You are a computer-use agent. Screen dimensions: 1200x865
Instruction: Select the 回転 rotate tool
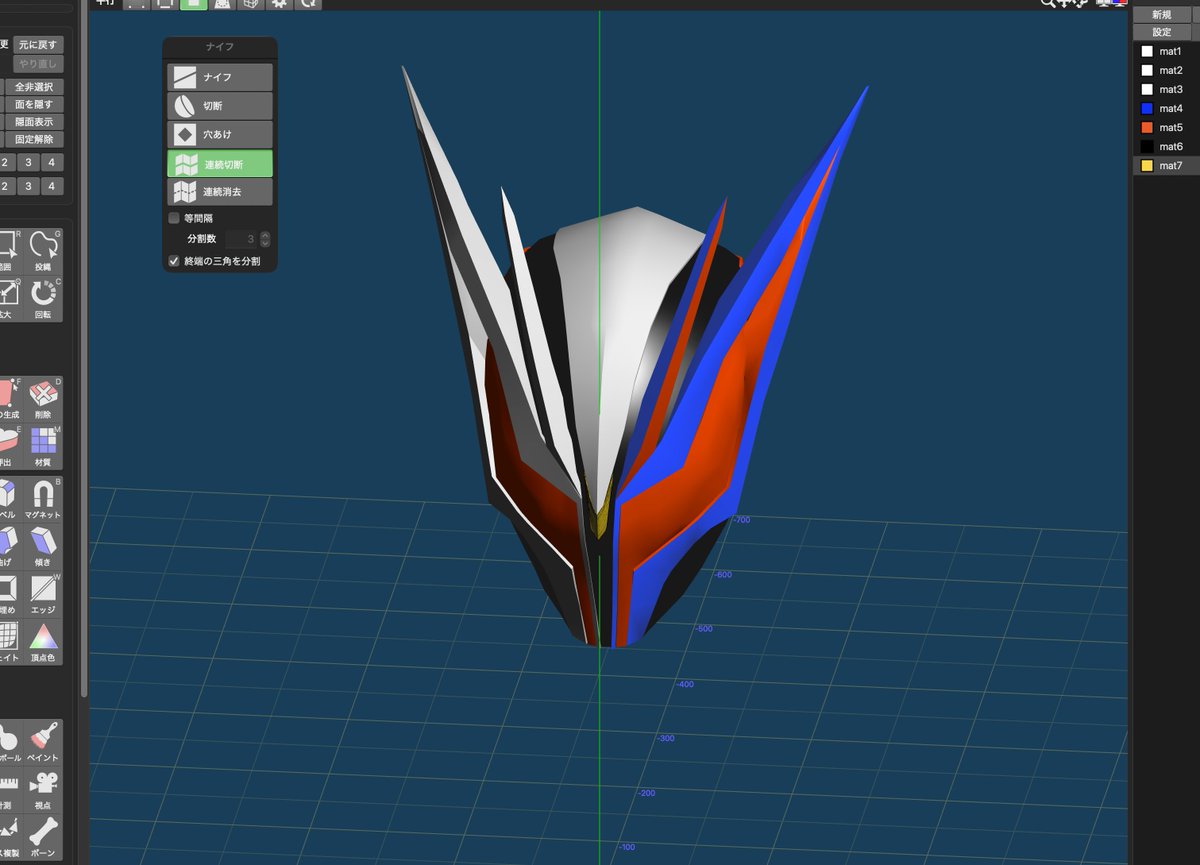43,299
